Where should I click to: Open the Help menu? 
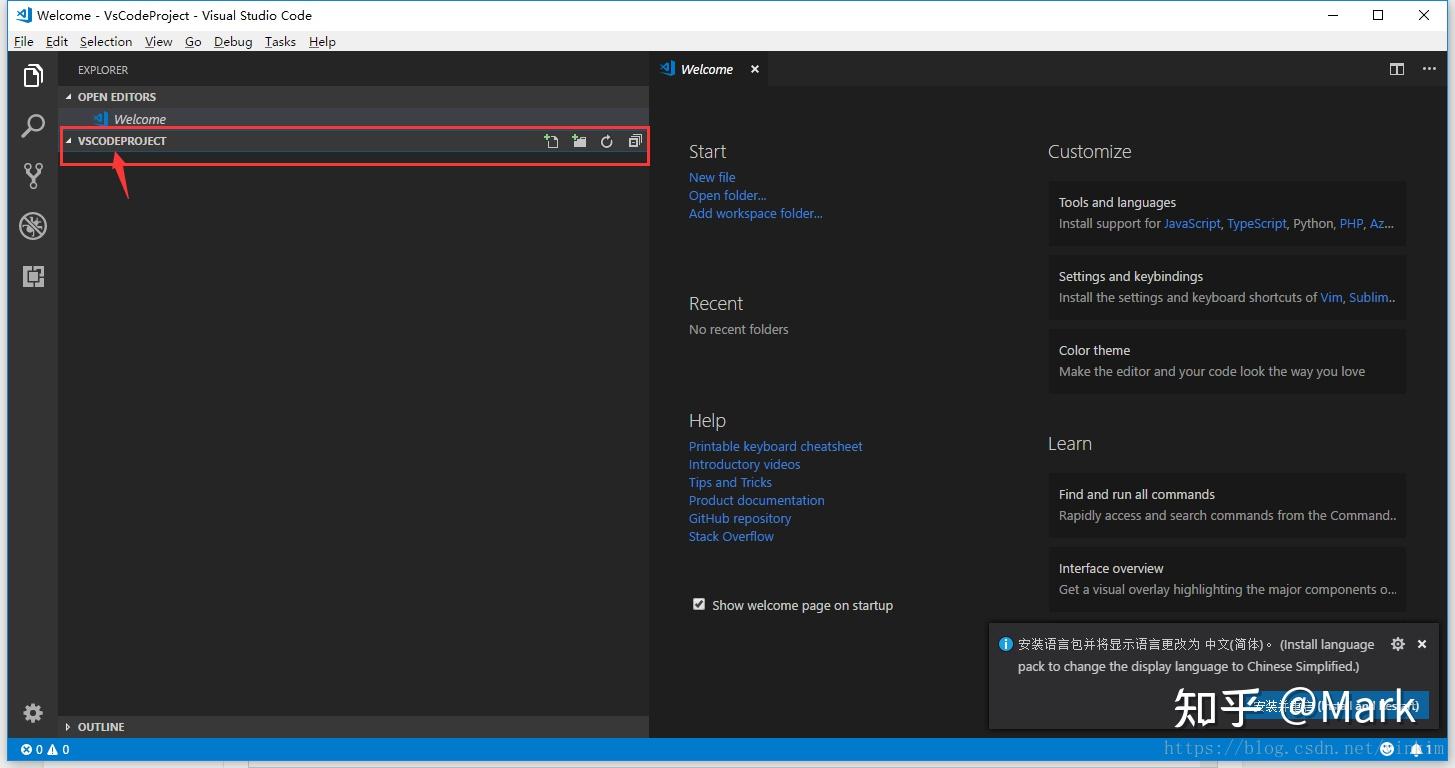click(x=322, y=41)
